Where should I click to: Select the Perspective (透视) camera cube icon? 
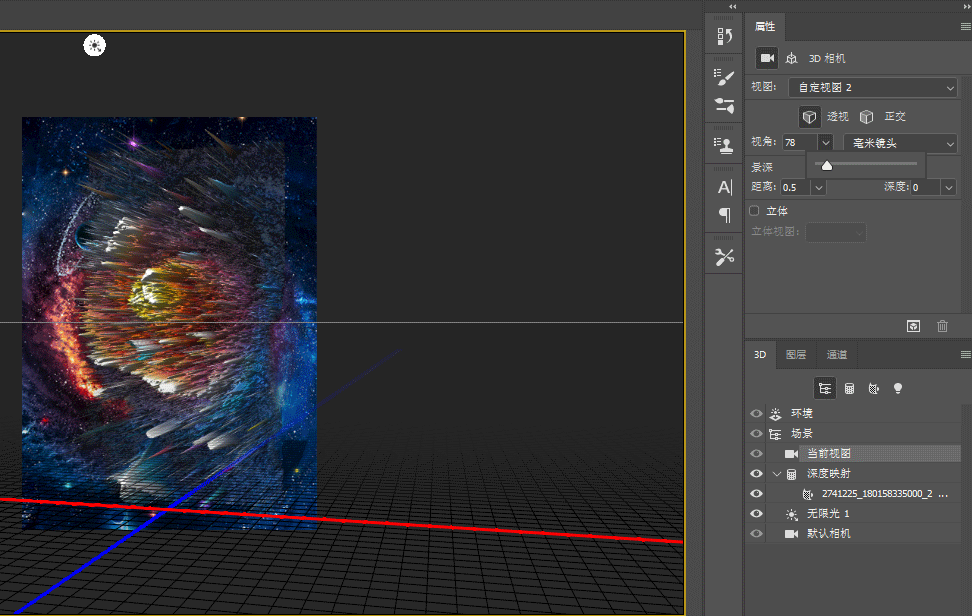[x=810, y=117]
